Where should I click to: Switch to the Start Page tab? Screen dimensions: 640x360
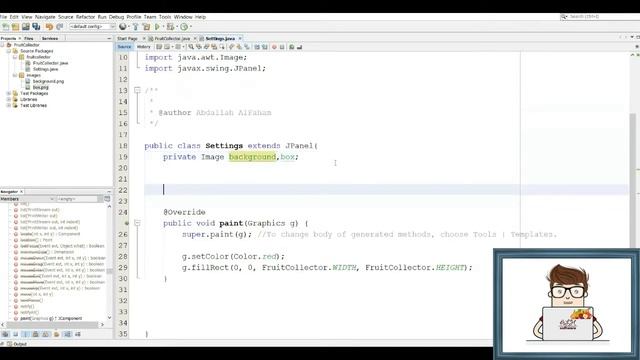[127, 38]
